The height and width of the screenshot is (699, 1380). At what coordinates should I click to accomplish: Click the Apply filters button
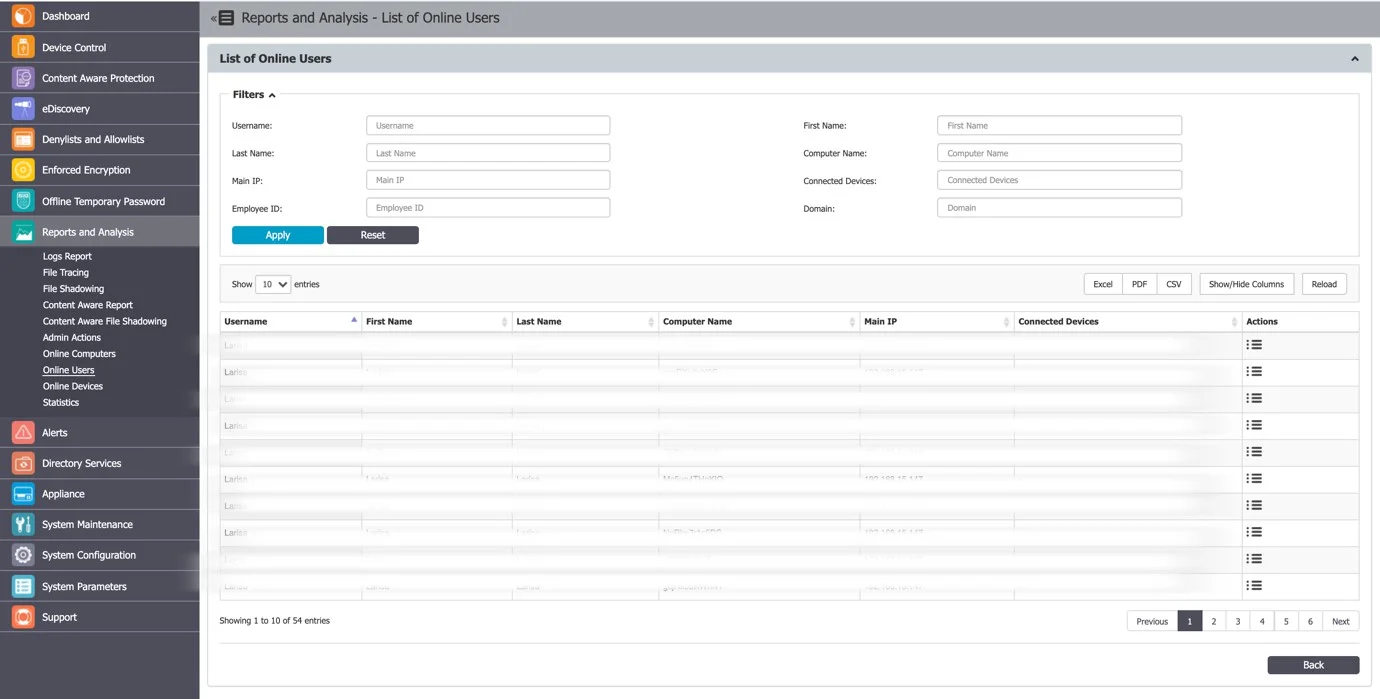[278, 235]
